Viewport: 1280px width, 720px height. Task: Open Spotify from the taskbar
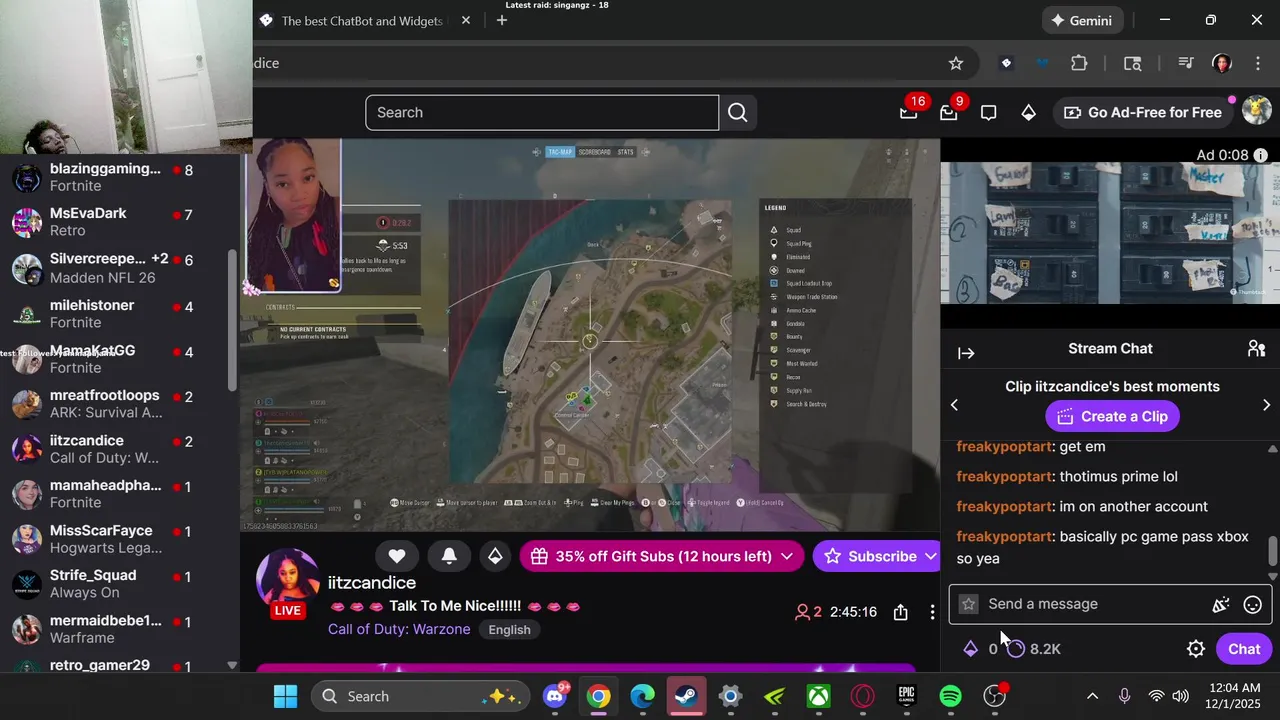coord(950,696)
